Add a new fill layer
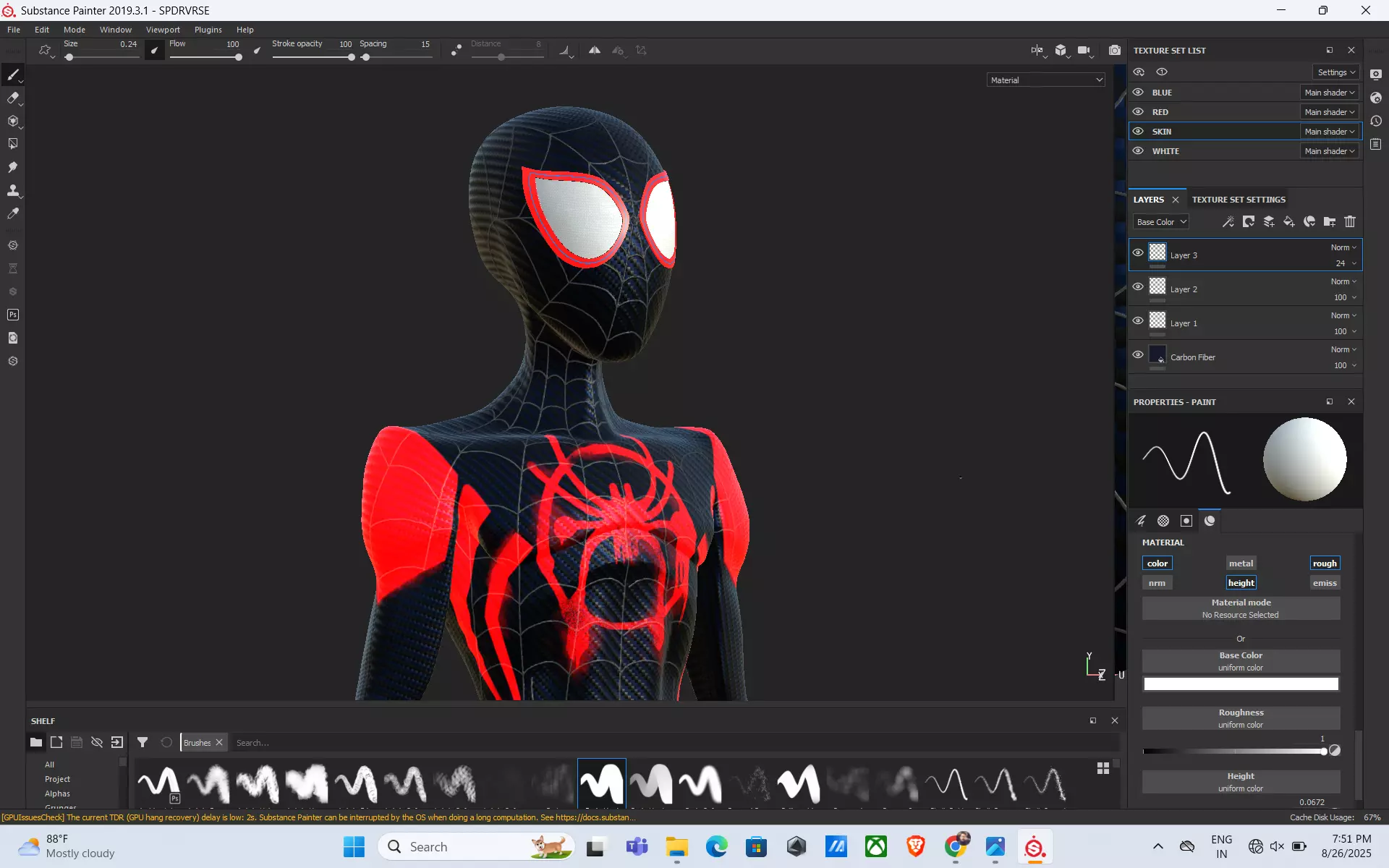Screen dimensions: 1389x868 tap(1289, 222)
